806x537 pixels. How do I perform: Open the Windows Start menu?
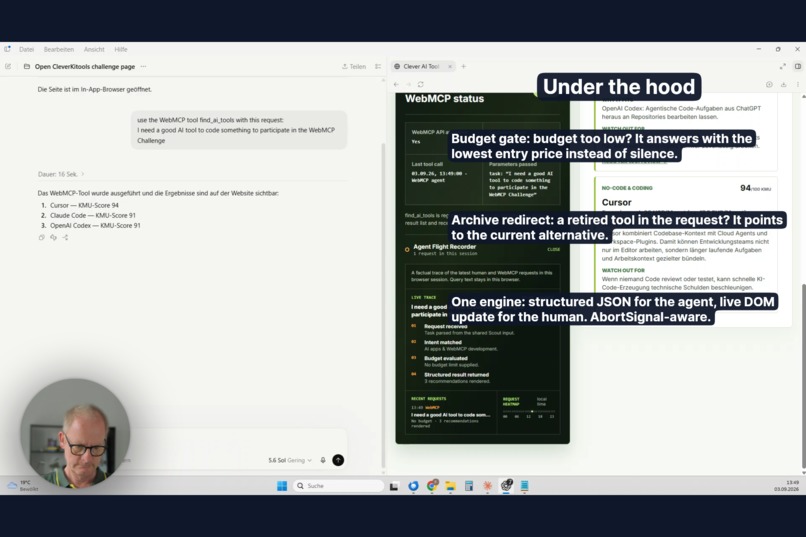(282, 486)
